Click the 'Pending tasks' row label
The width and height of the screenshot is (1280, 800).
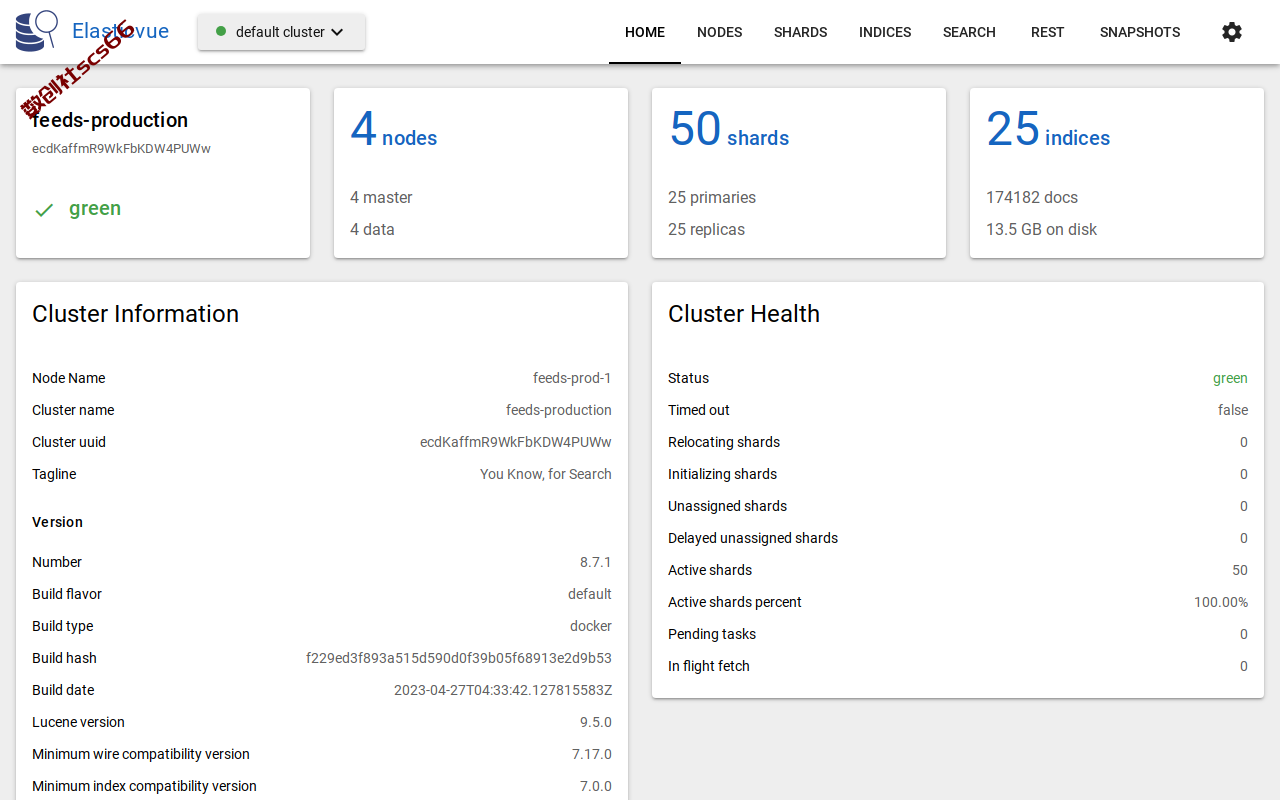tap(712, 634)
